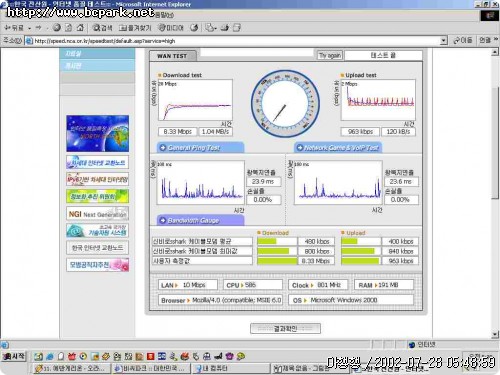Image resolution: width=500 pixels, height=375 pixels.
Task: Open the Network Game & VoIP Test header
Action: (x=338, y=148)
